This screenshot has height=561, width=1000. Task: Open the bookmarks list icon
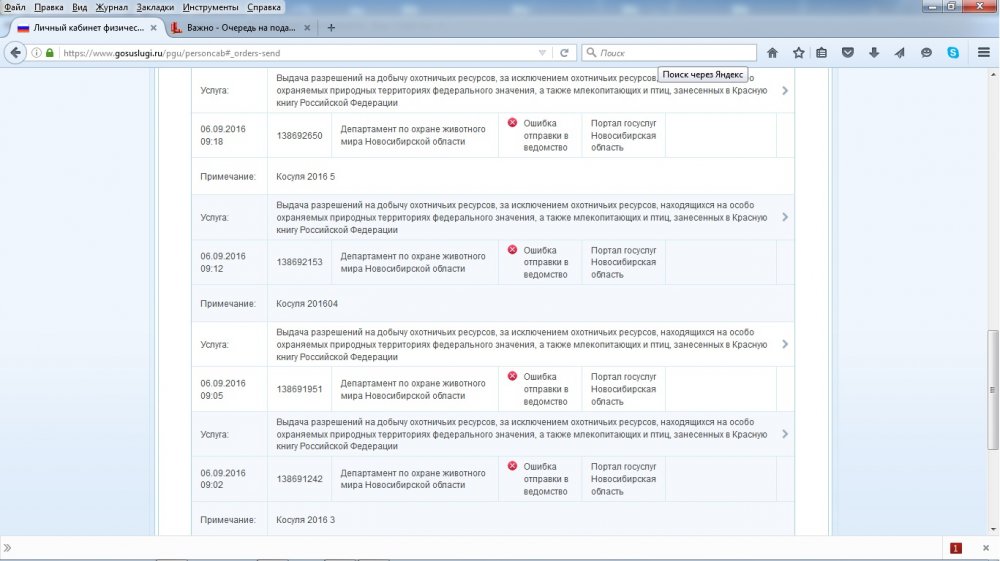click(x=821, y=53)
